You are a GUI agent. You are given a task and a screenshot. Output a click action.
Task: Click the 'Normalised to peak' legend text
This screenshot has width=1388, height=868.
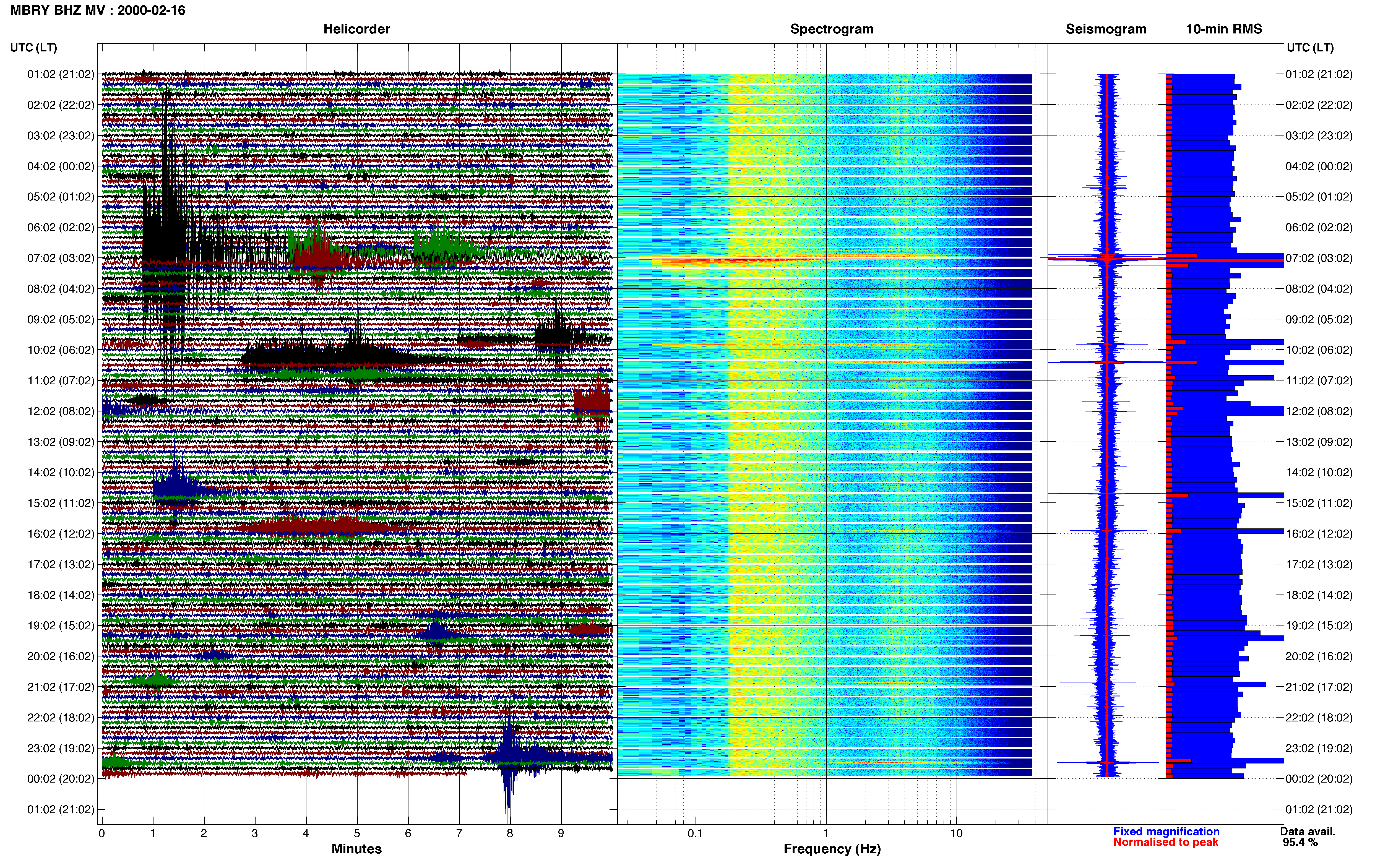(x=1165, y=842)
